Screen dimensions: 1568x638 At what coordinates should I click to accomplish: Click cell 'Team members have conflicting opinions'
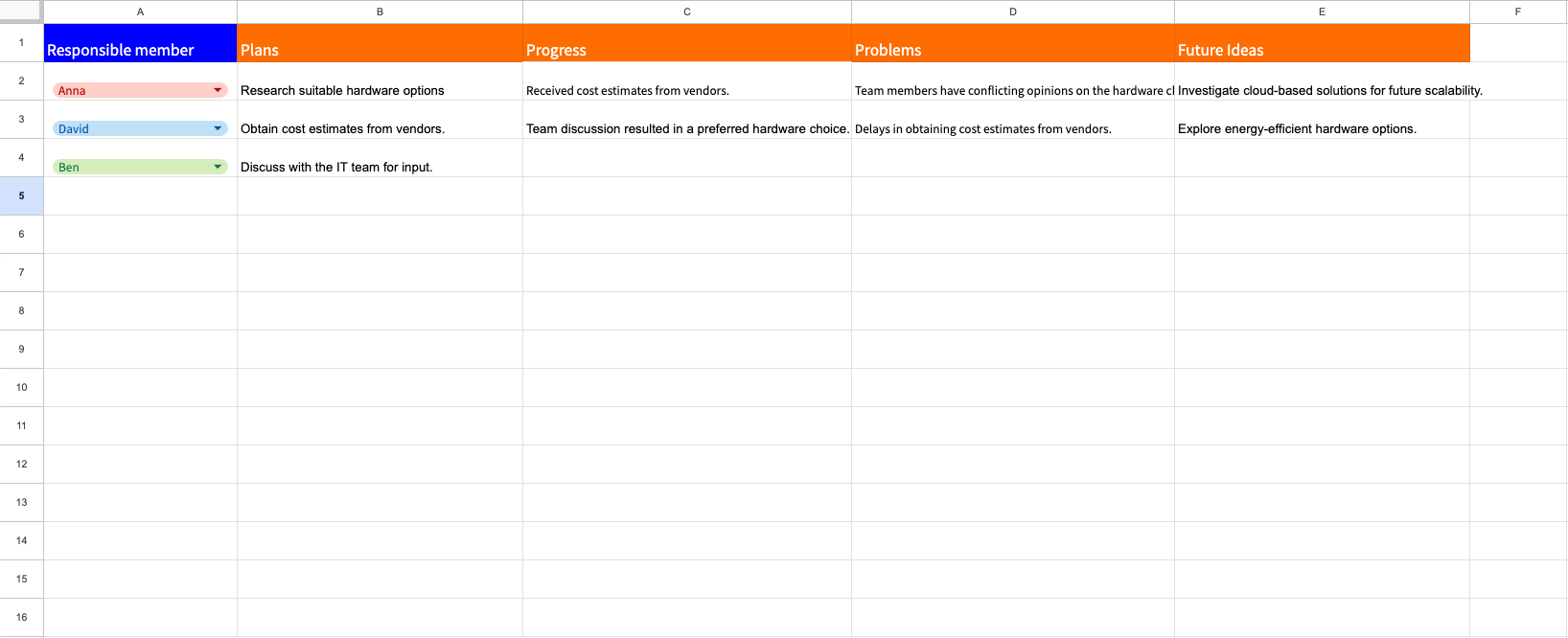[1013, 81]
